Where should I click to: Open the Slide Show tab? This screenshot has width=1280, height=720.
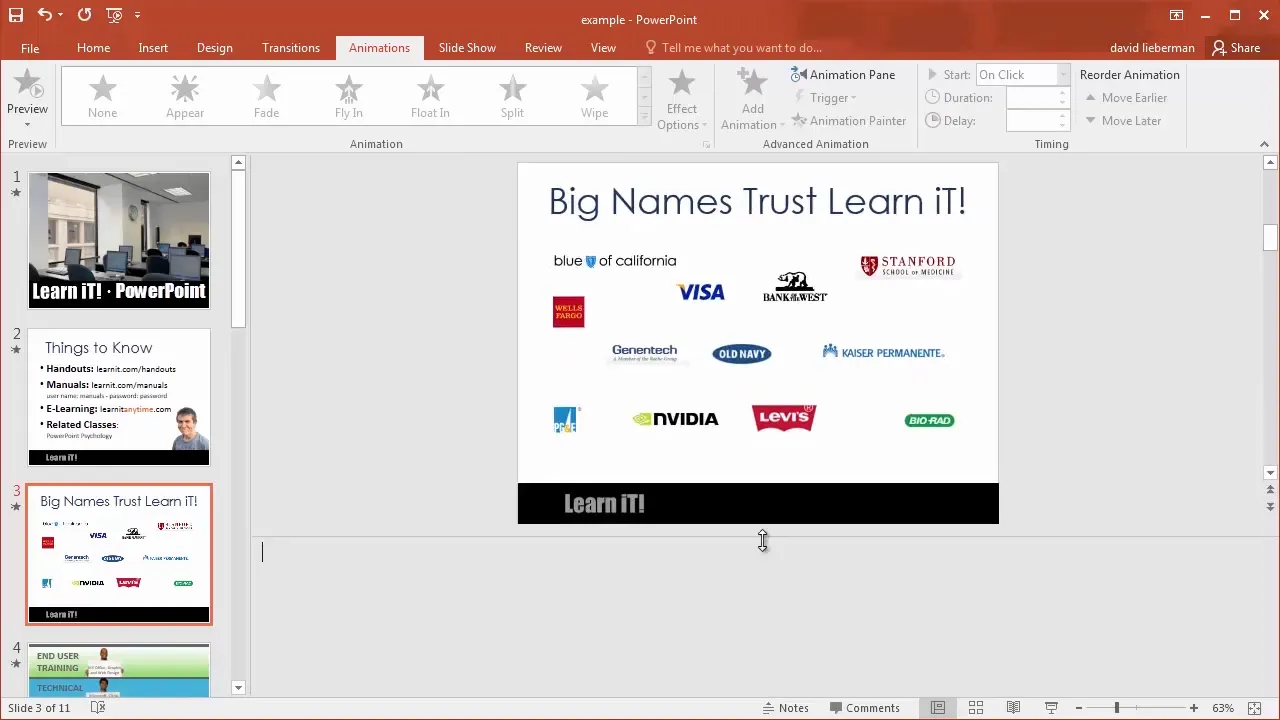point(467,48)
